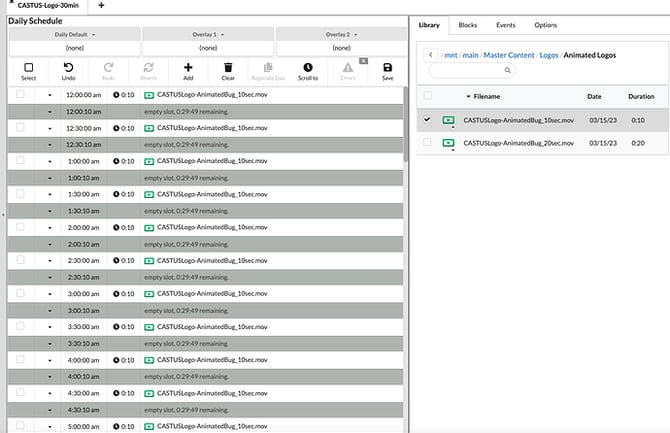
Task: Click the Errors warning icon
Action: (x=348, y=67)
